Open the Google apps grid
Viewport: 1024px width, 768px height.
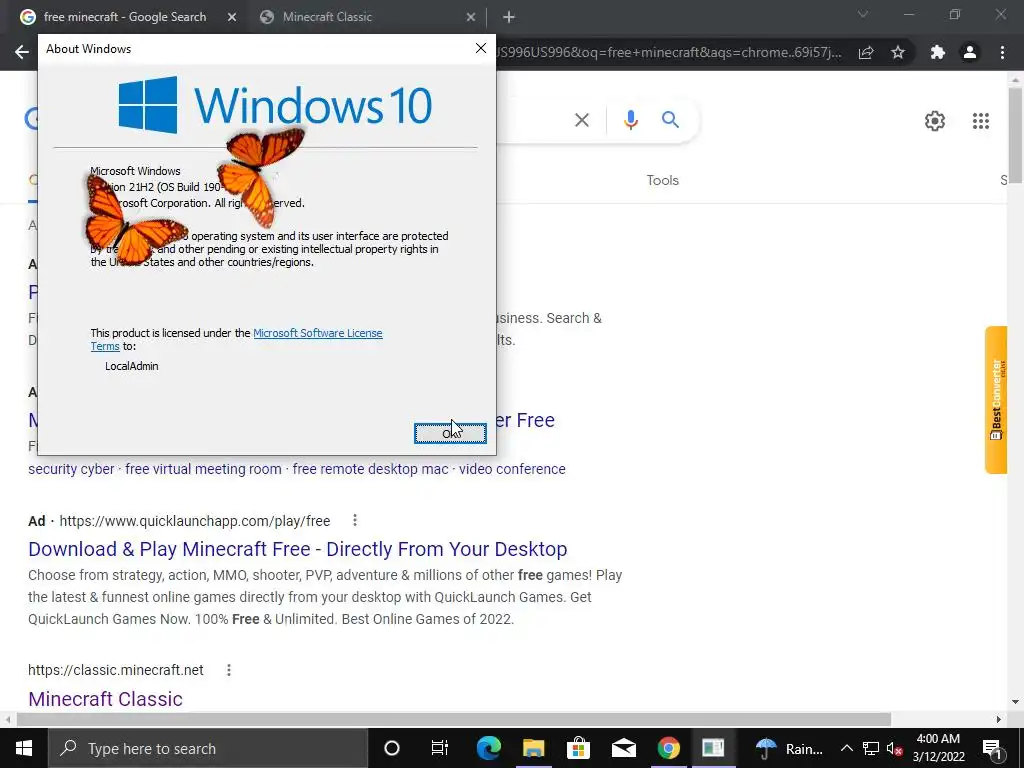click(x=980, y=121)
